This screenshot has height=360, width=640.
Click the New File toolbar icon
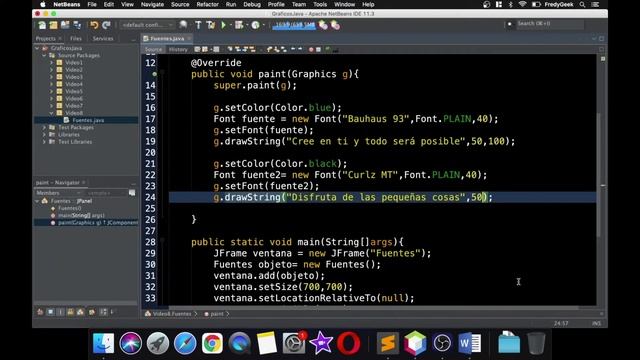point(42,25)
